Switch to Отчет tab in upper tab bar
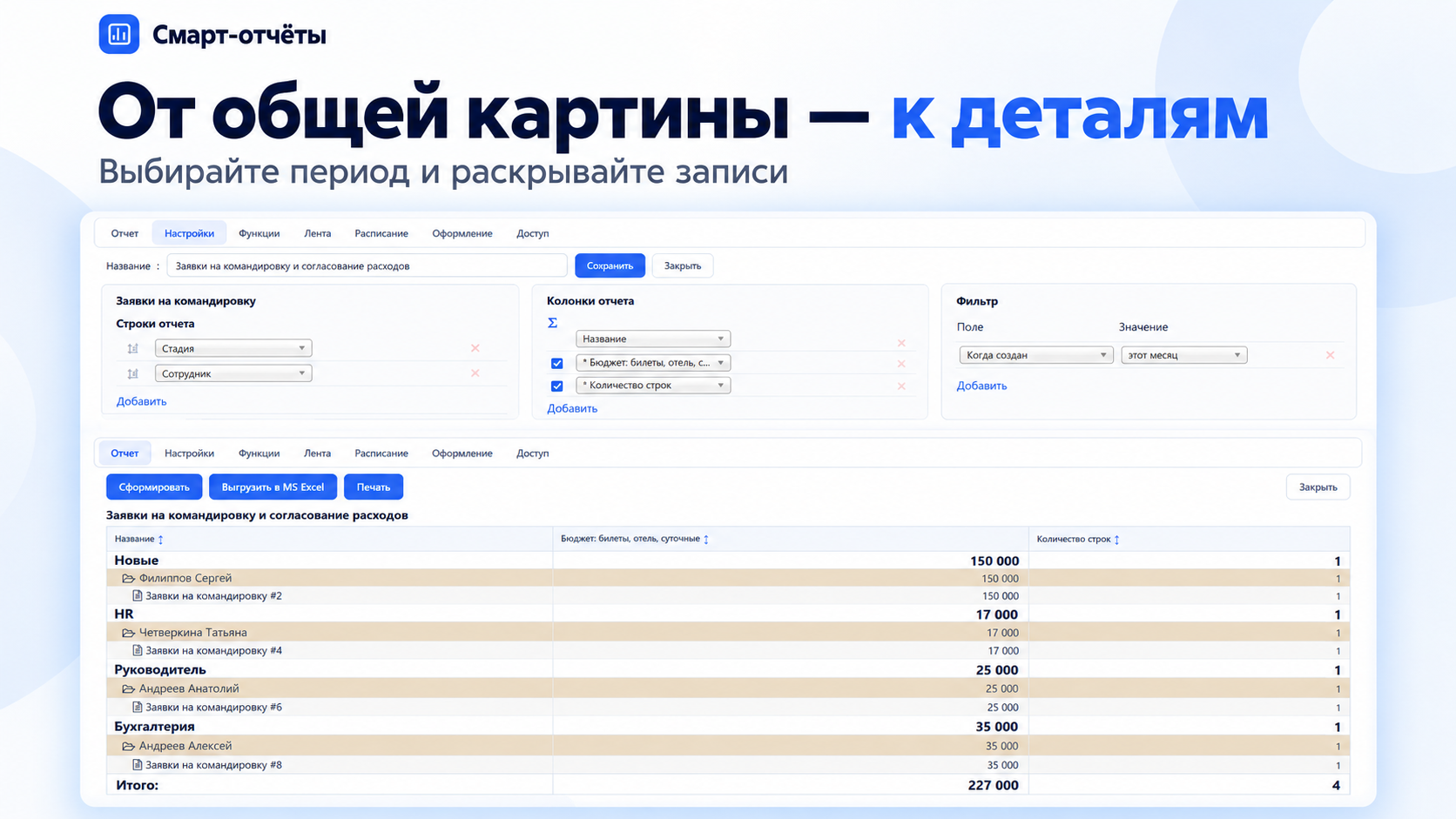Image resolution: width=1456 pixels, height=819 pixels. click(x=125, y=233)
